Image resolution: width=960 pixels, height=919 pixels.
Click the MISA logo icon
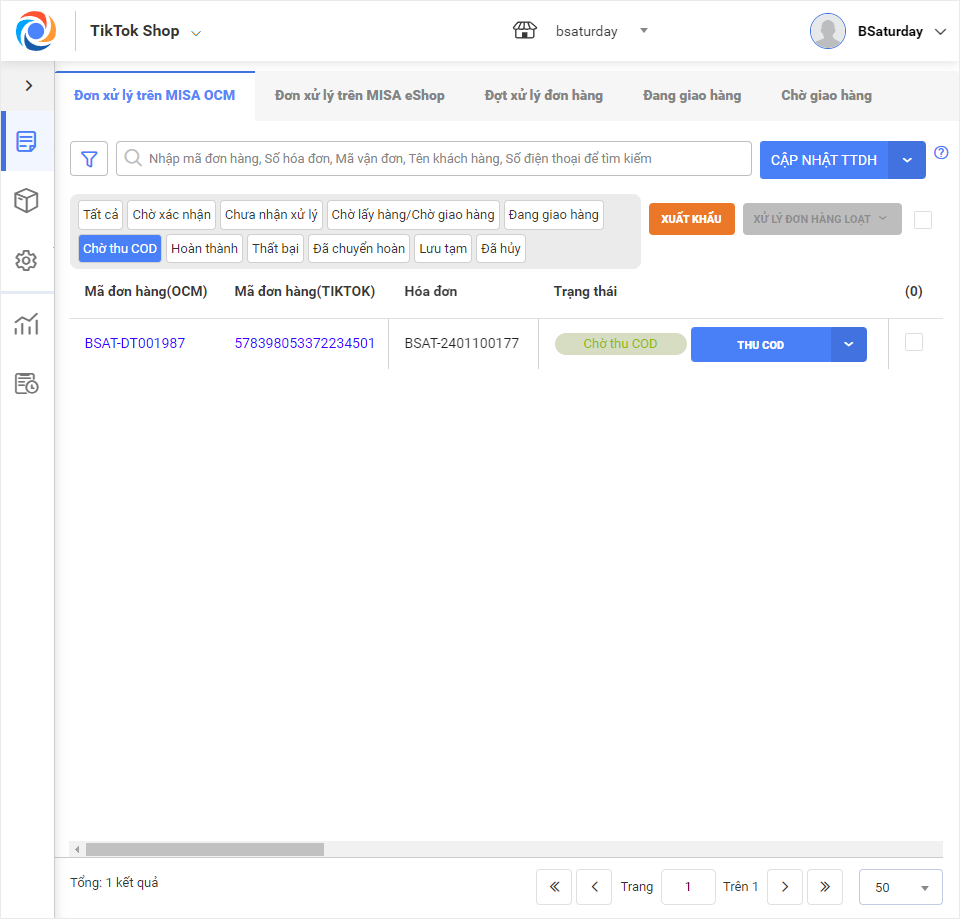point(36,31)
